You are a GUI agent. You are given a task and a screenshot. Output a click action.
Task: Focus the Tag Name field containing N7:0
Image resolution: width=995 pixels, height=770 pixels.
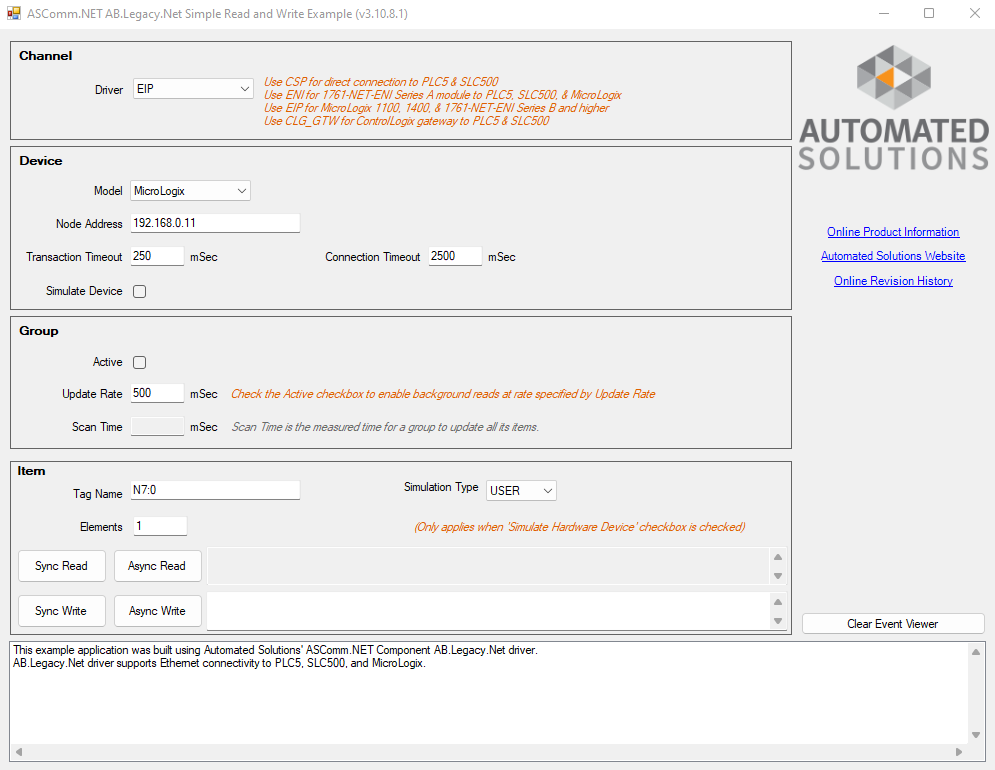(x=215, y=490)
